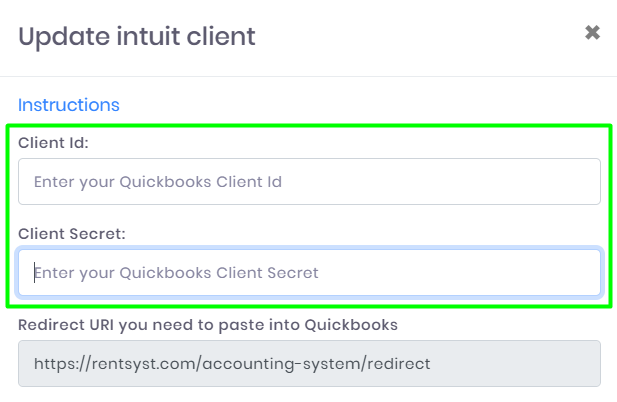Select the Redirect URI read-only field
The height and width of the screenshot is (402, 617).
pyautogui.click(x=309, y=363)
